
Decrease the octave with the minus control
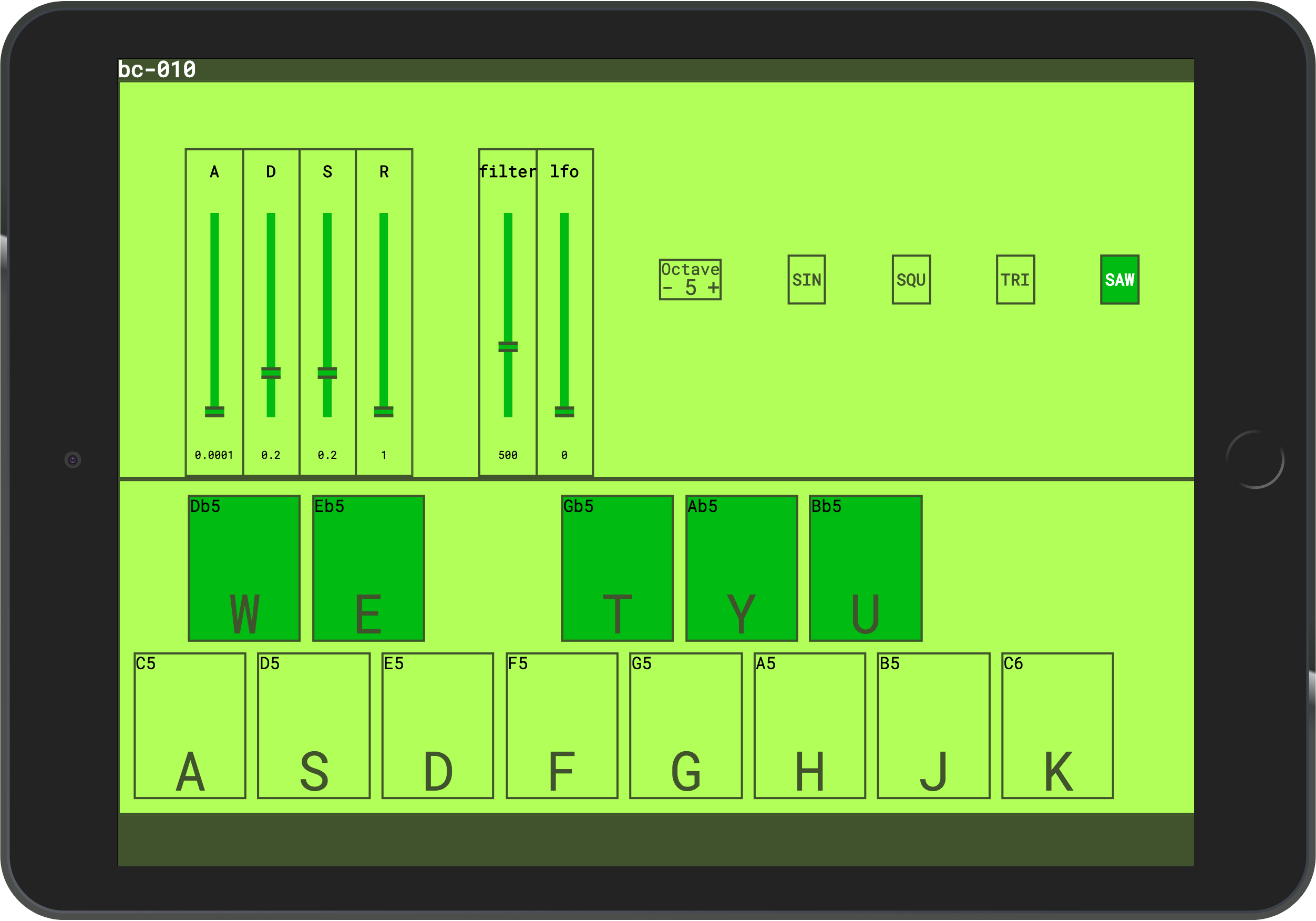click(667, 289)
